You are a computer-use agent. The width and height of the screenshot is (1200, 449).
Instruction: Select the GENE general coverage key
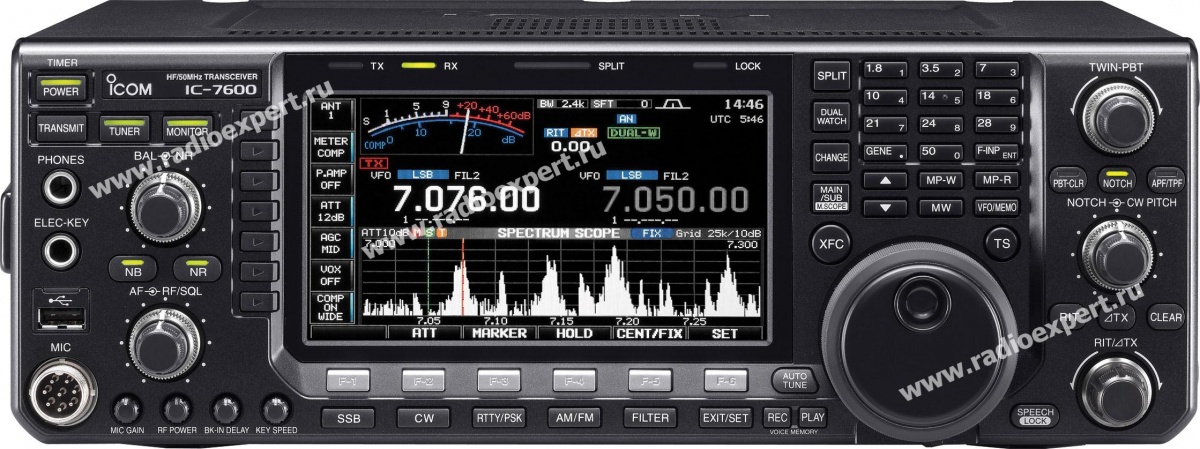(x=885, y=152)
